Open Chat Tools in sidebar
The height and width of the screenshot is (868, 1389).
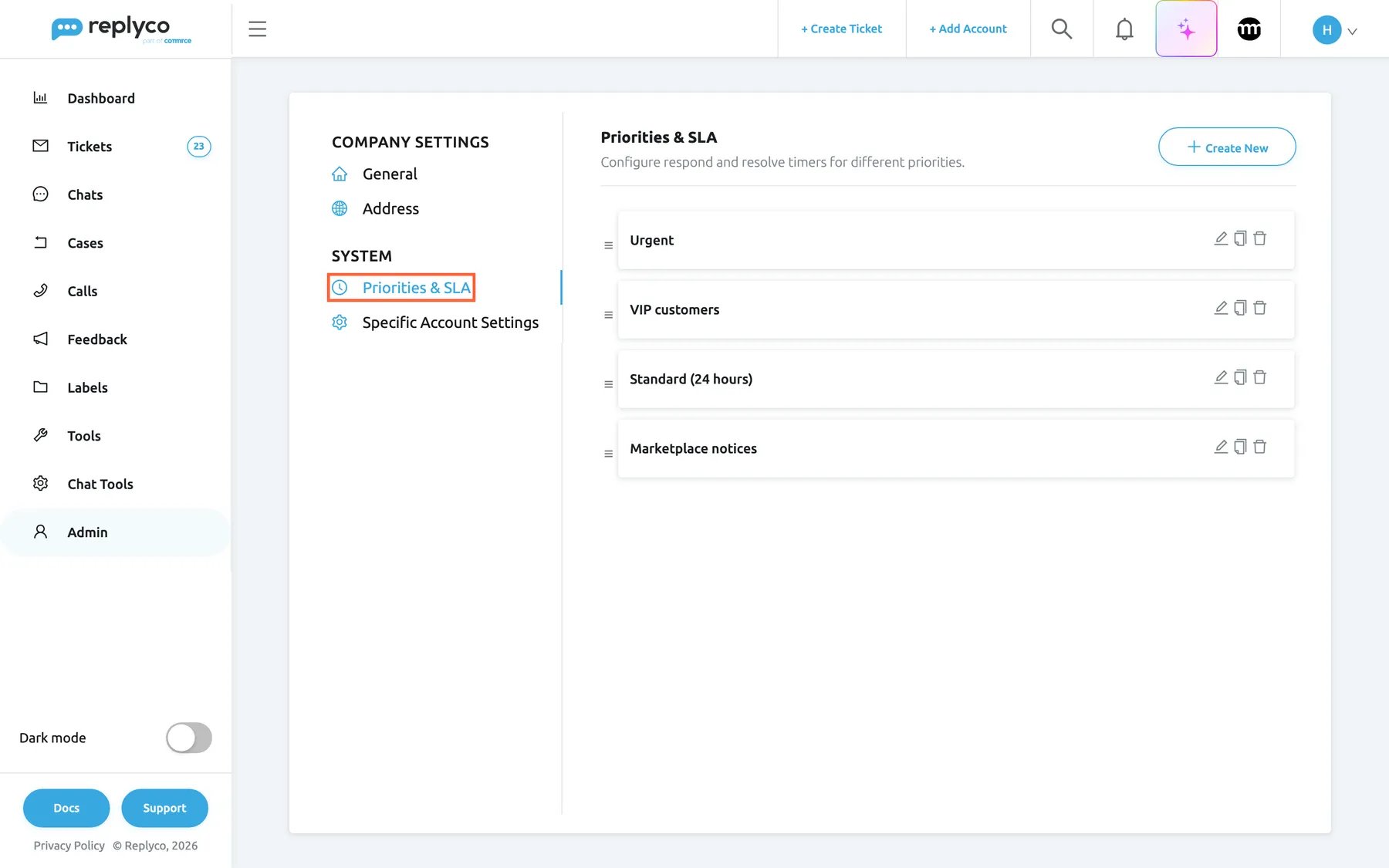(116, 484)
